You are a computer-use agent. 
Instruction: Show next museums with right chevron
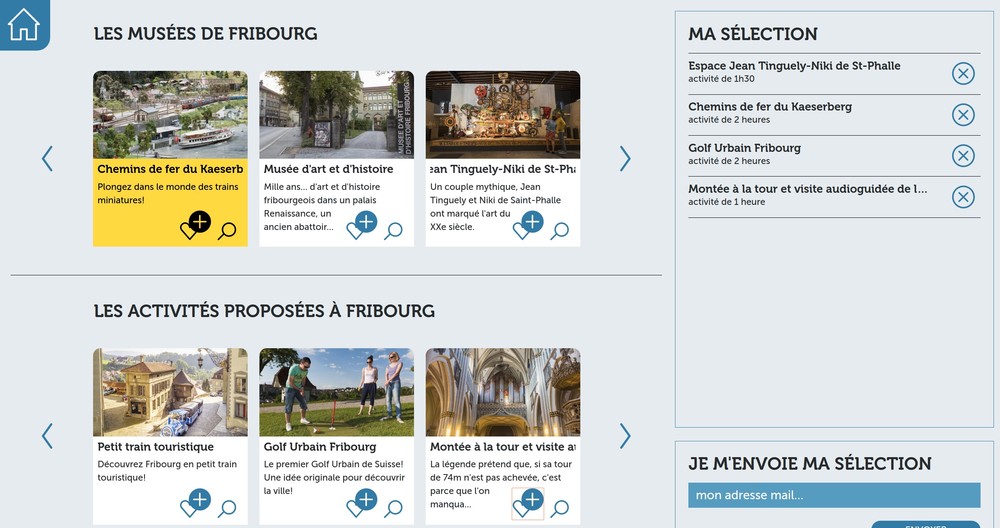click(x=625, y=158)
